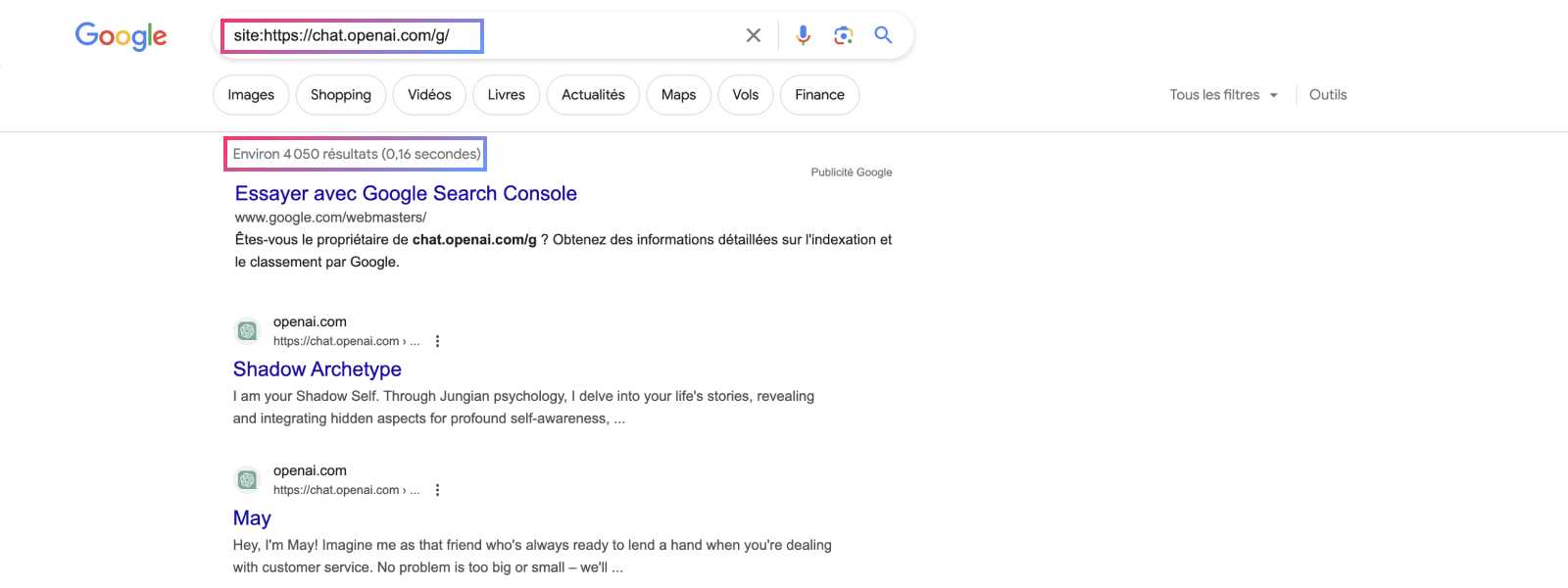Select the Actualités filter
Screen dimensions: 1568x588
(x=593, y=95)
